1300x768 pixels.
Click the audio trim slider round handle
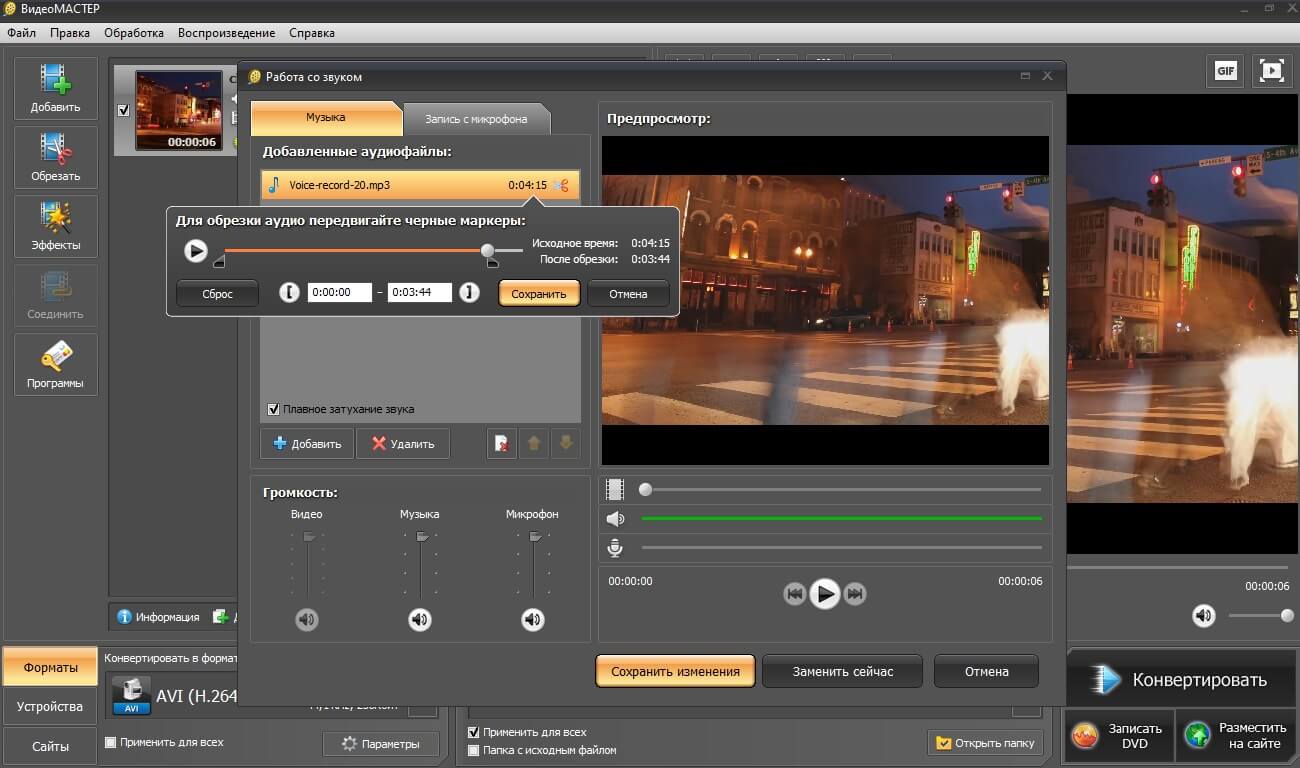[487, 250]
